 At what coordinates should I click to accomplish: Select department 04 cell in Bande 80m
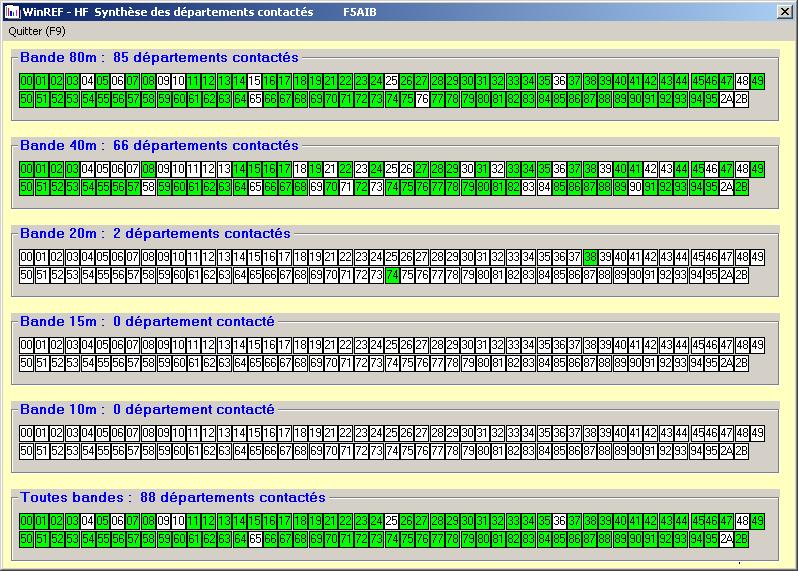(x=87, y=81)
